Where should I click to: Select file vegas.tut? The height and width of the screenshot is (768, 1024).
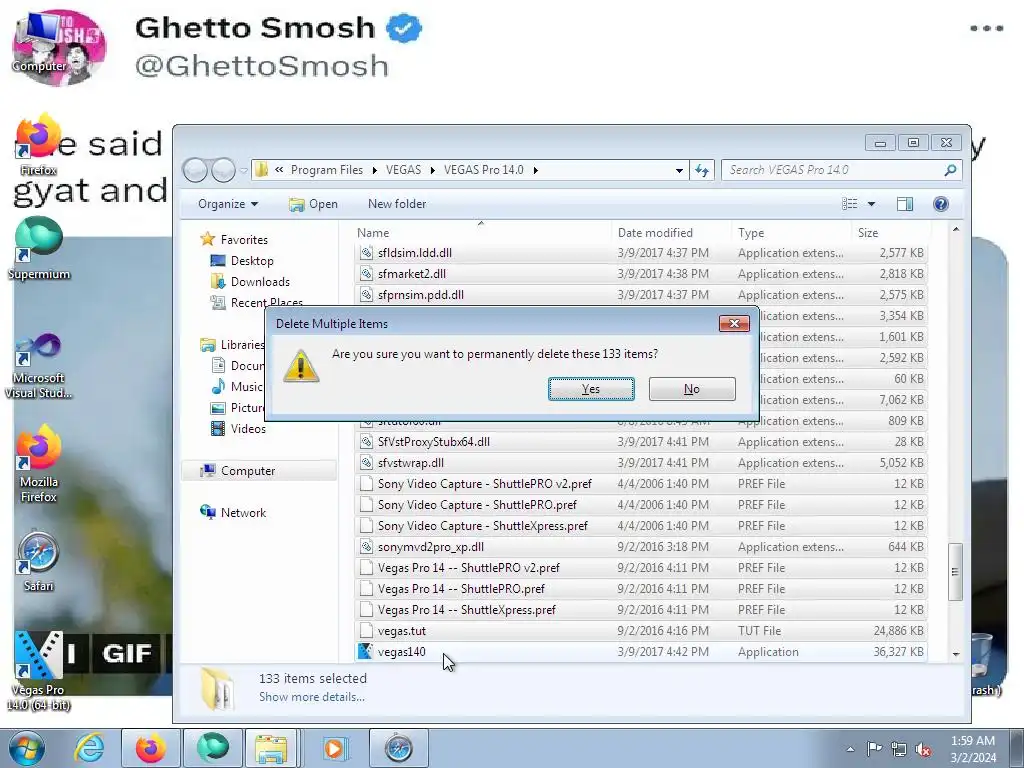402,631
